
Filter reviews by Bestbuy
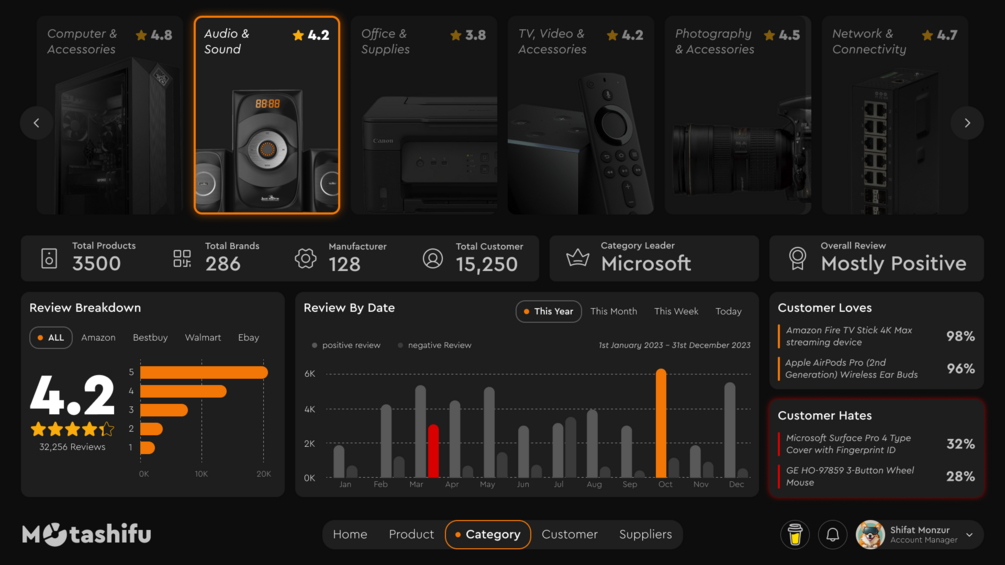(150, 338)
